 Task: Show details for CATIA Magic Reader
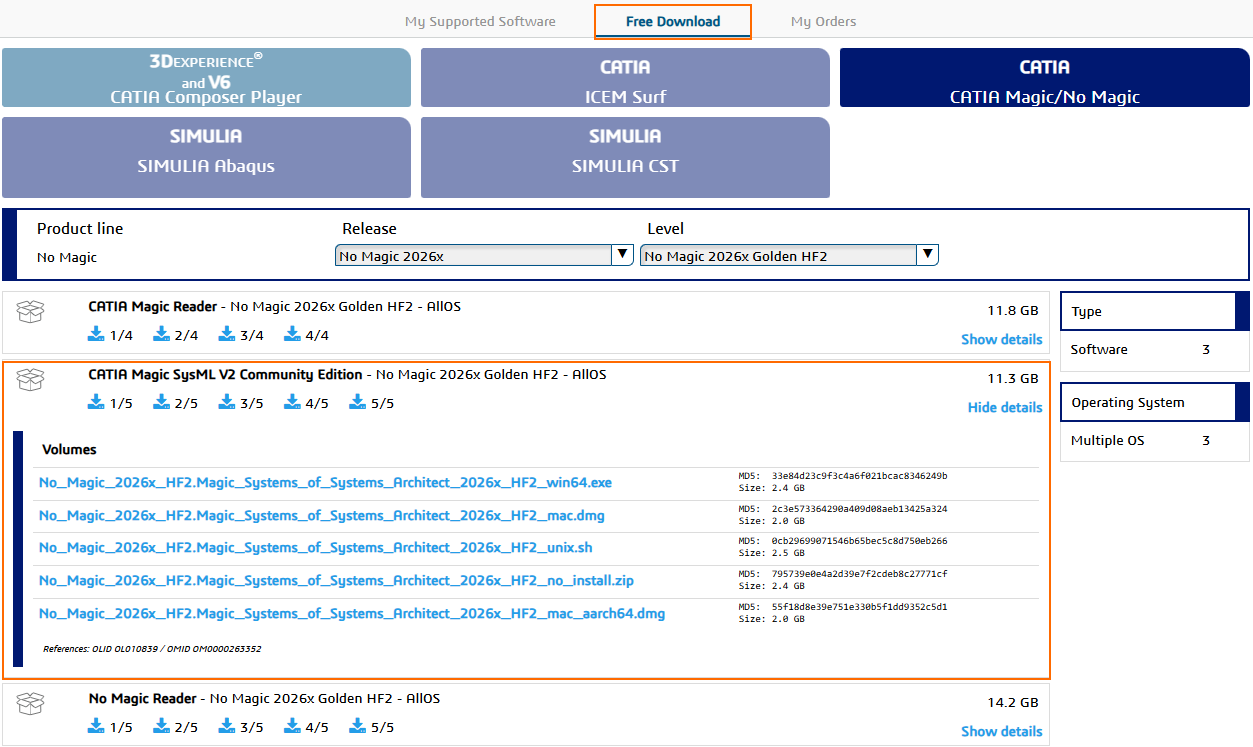point(1001,339)
